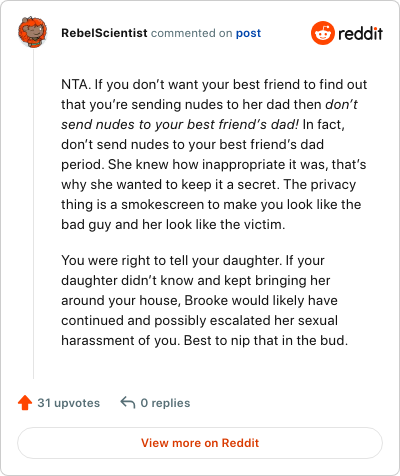Click the second paragraph about telling your daughter

tap(204, 300)
